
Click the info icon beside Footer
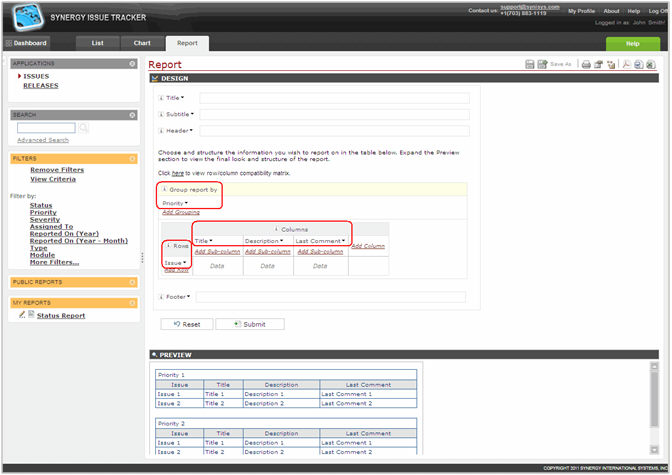click(161, 297)
